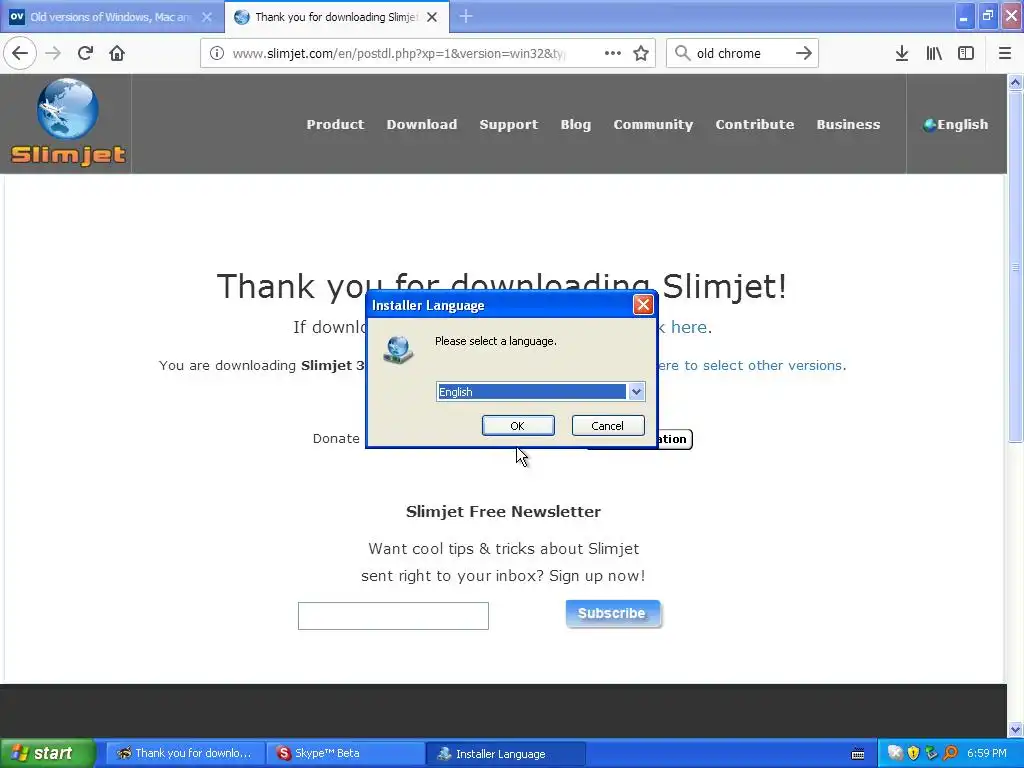Click the yellow security shield tray icon

(x=913, y=753)
